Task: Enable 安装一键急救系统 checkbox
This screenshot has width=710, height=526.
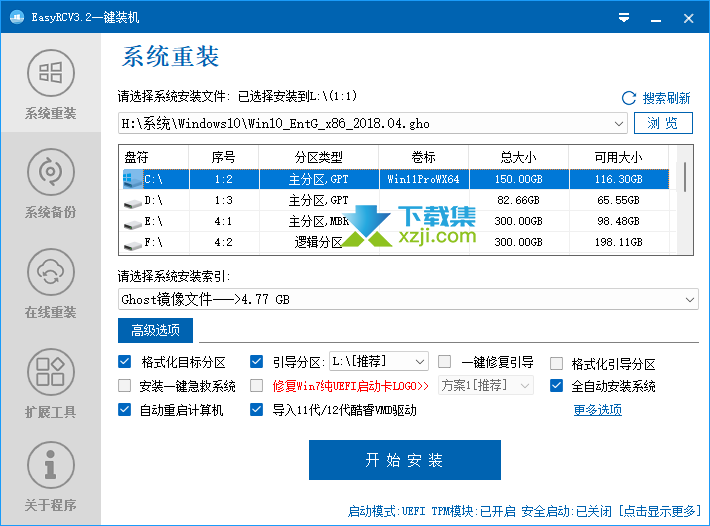Action: pos(125,385)
